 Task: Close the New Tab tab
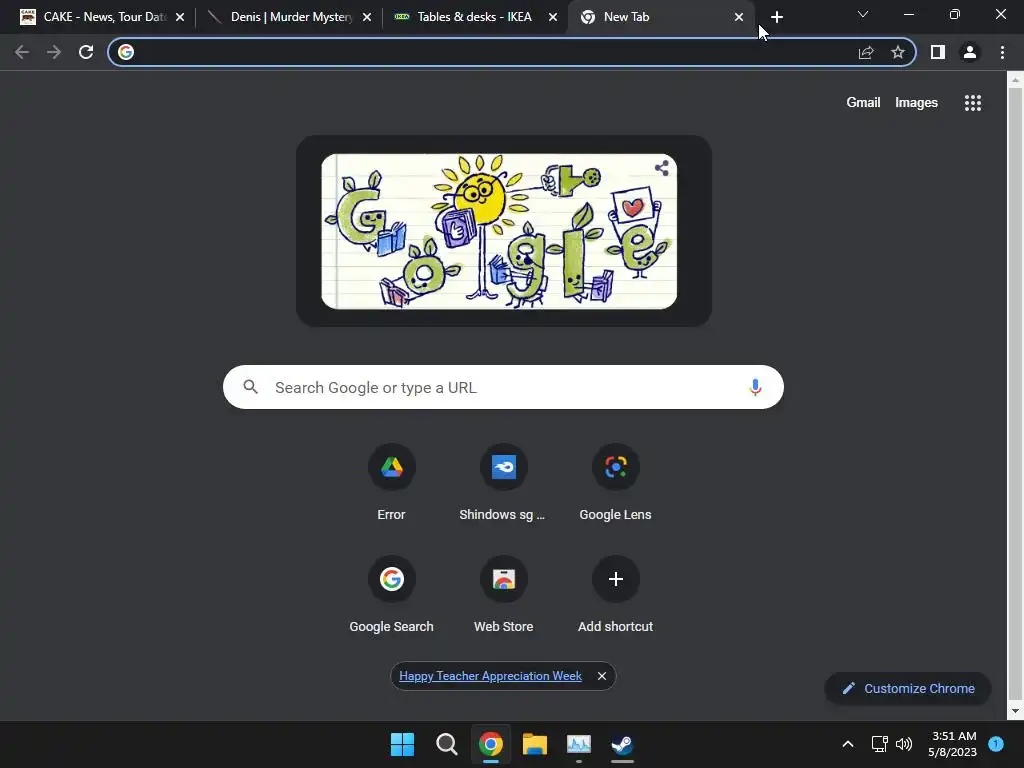(739, 17)
